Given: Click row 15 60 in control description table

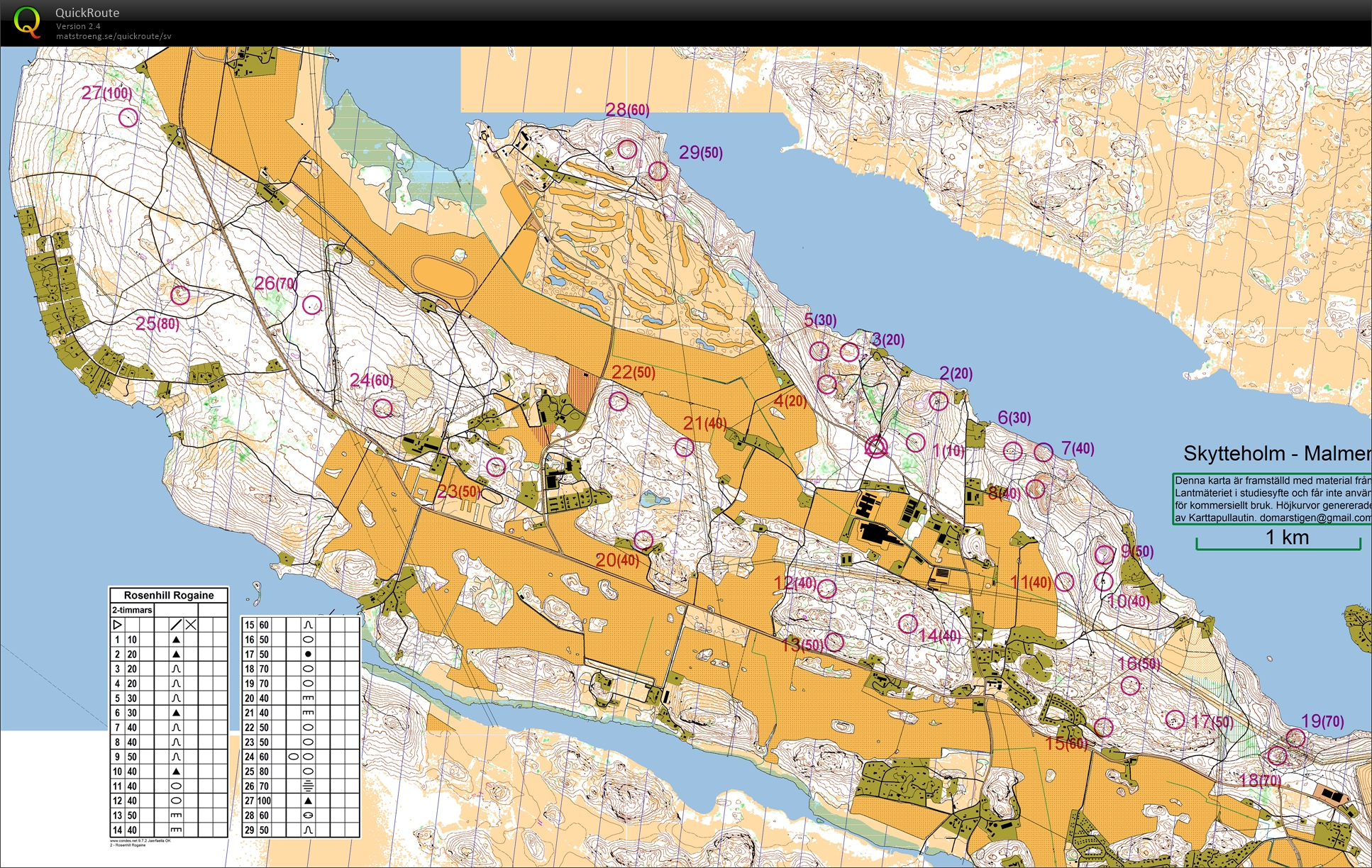Looking at the screenshot, I should point(301,625).
